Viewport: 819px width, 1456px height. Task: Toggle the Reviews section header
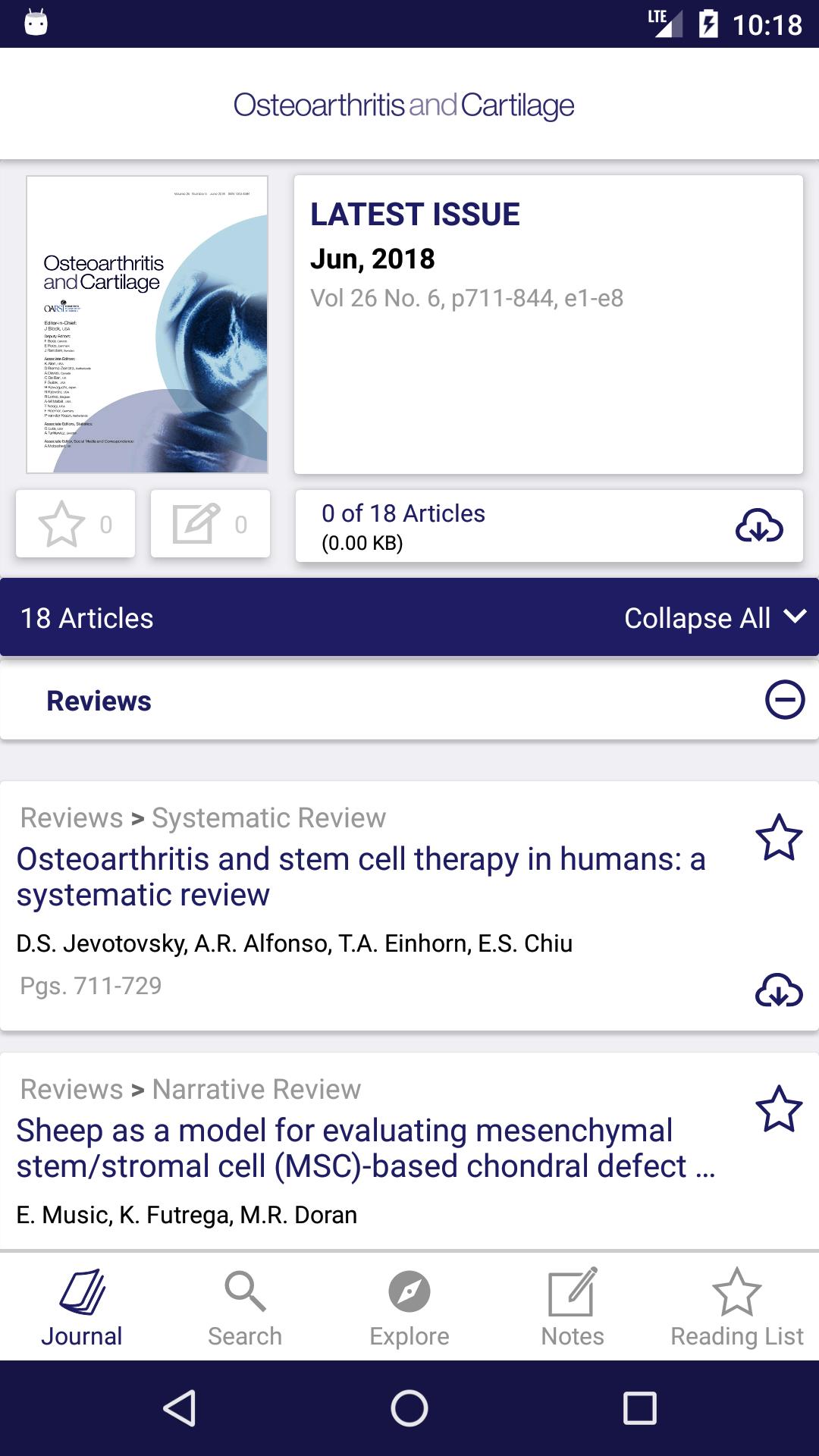click(99, 701)
